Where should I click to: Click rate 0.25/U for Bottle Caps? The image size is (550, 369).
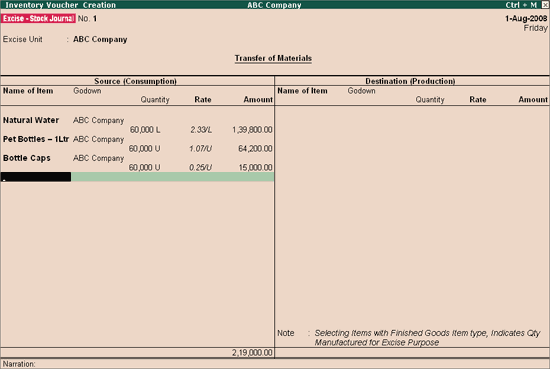(200, 168)
